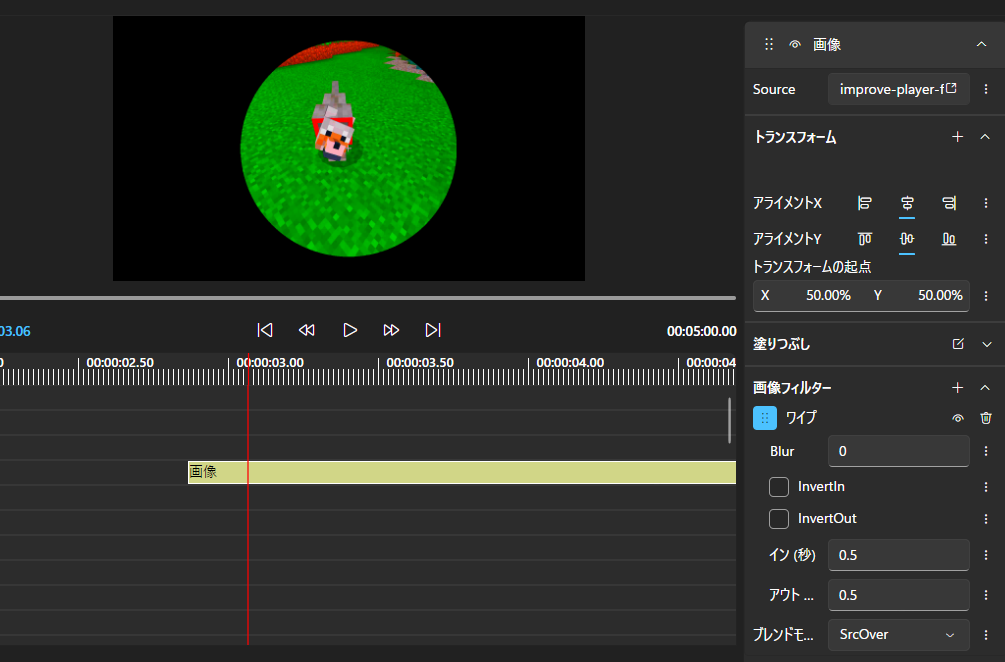Collapse the トランスフォーム section

tap(985, 137)
